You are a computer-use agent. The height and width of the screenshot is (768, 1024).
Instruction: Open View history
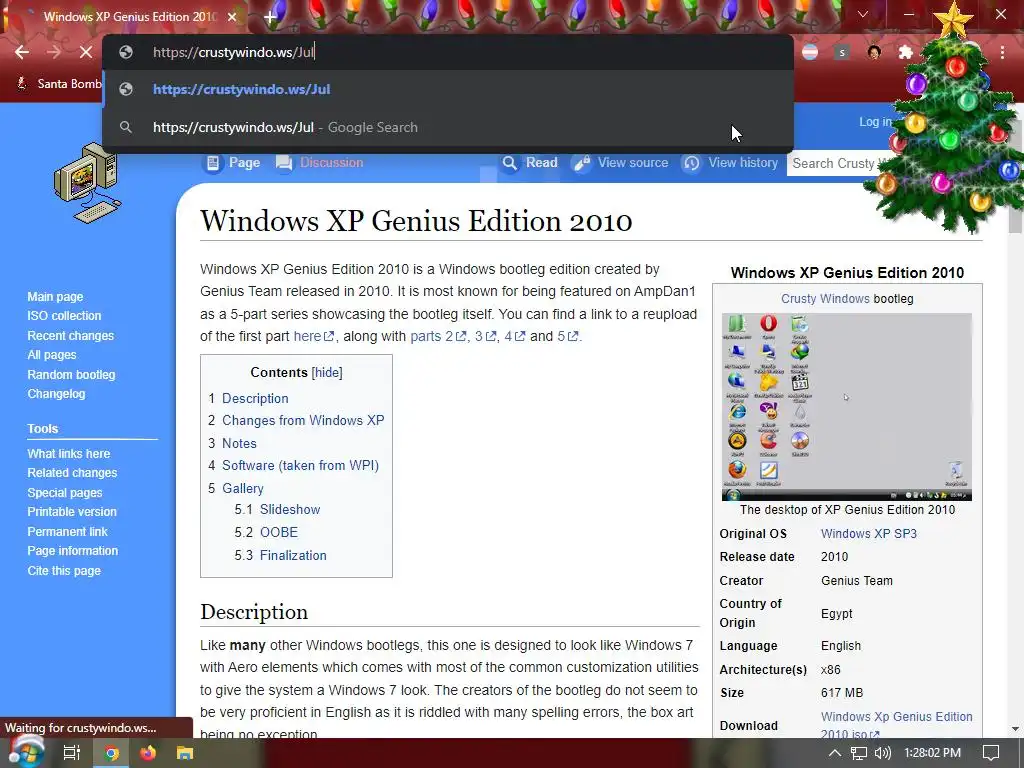(x=729, y=163)
